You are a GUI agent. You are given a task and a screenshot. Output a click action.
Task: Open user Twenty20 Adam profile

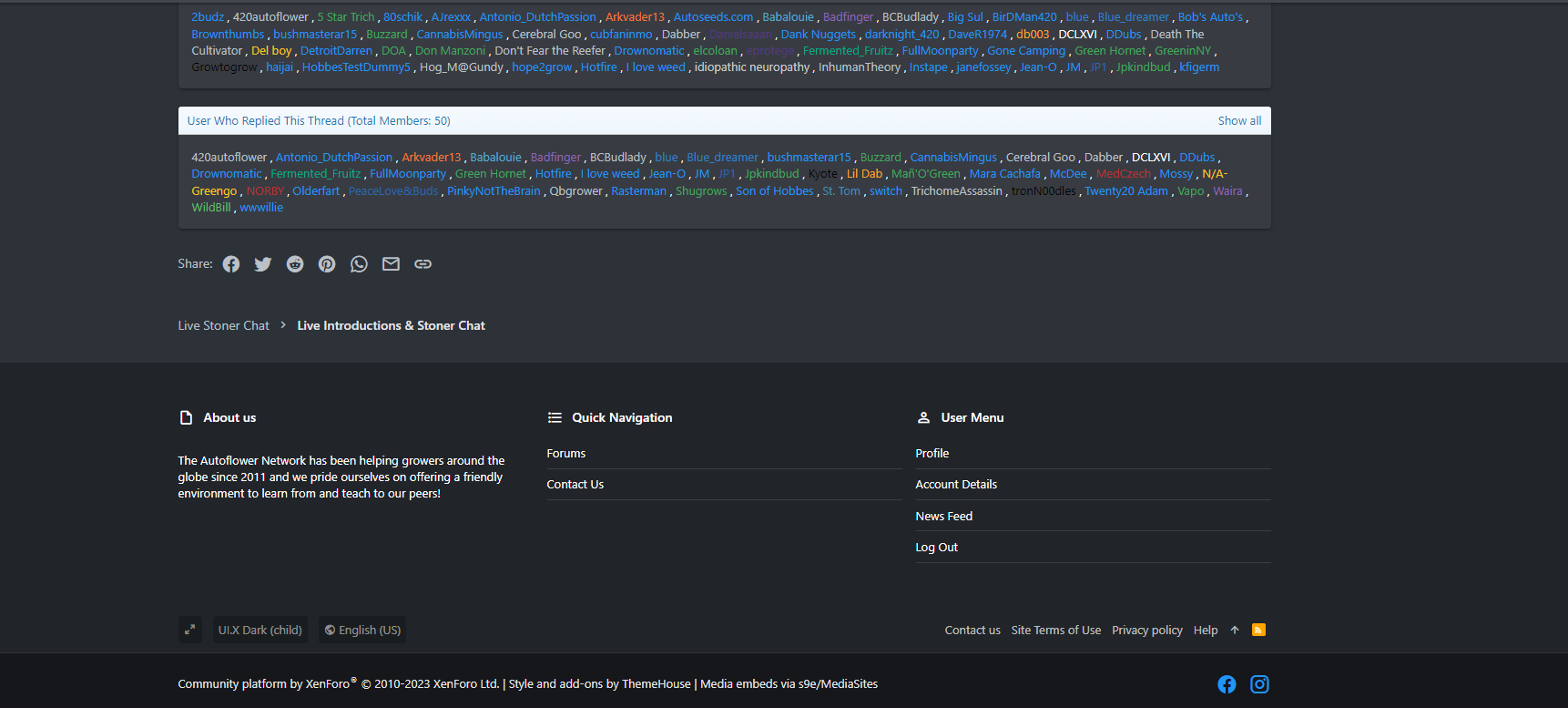click(x=1126, y=190)
